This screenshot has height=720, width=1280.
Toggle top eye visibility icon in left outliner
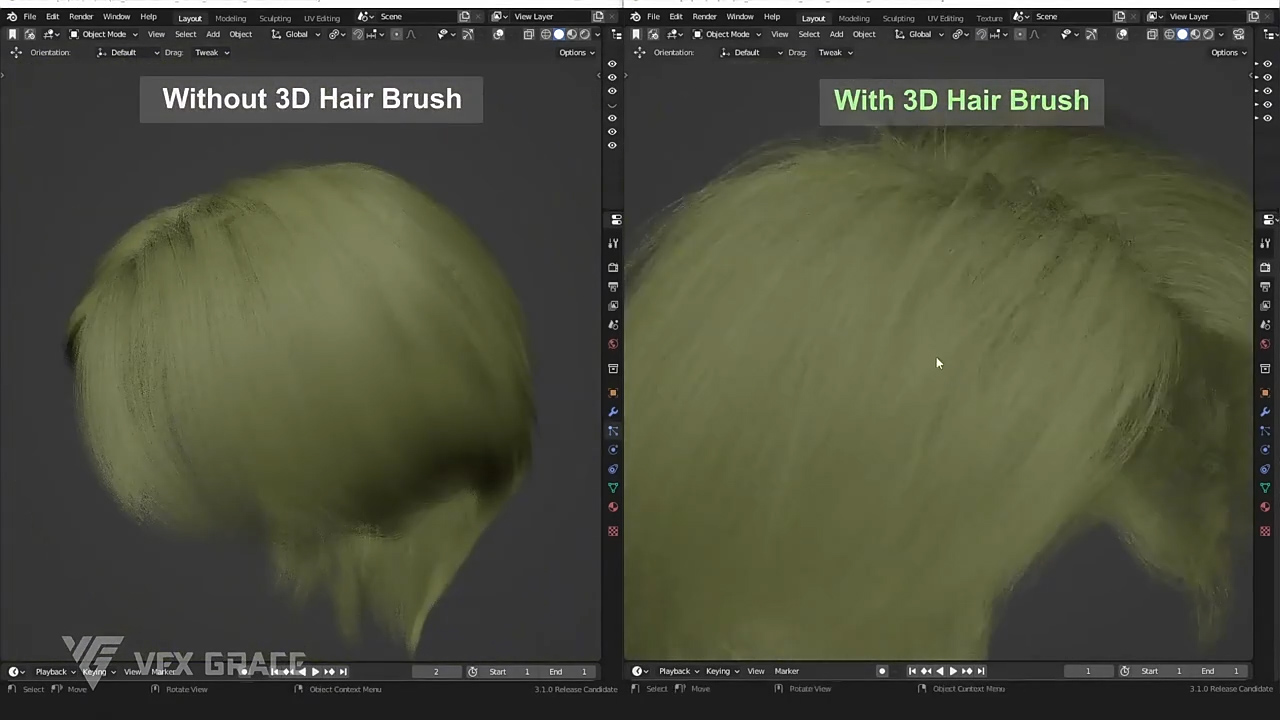[612, 64]
